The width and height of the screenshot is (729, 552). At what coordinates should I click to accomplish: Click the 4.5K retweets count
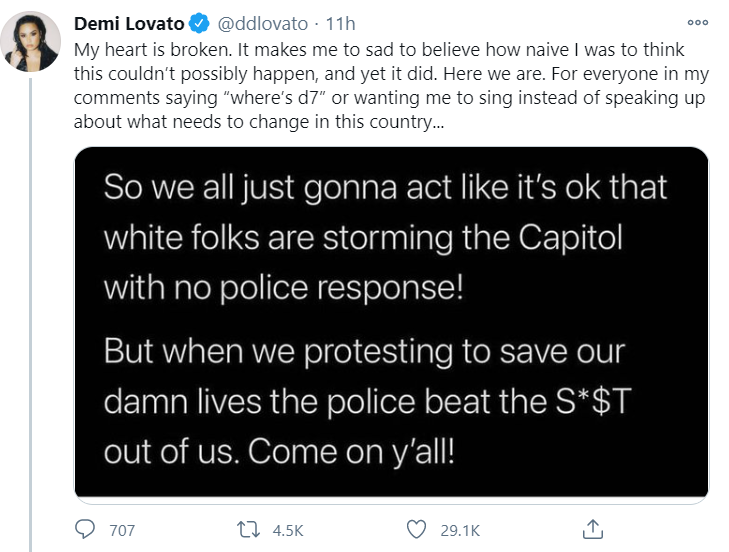(x=288, y=529)
